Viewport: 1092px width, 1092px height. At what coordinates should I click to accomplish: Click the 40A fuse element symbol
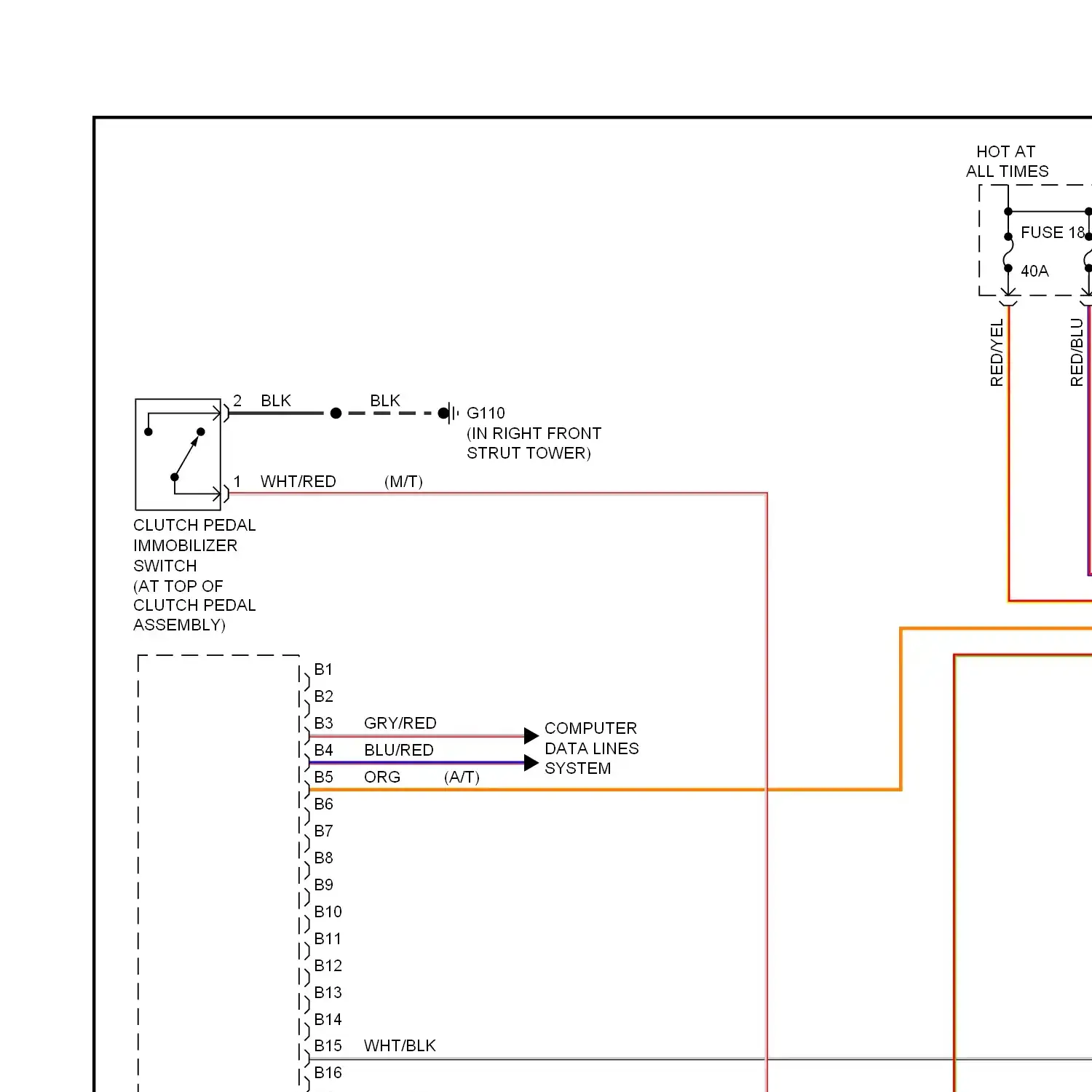[x=1008, y=253]
